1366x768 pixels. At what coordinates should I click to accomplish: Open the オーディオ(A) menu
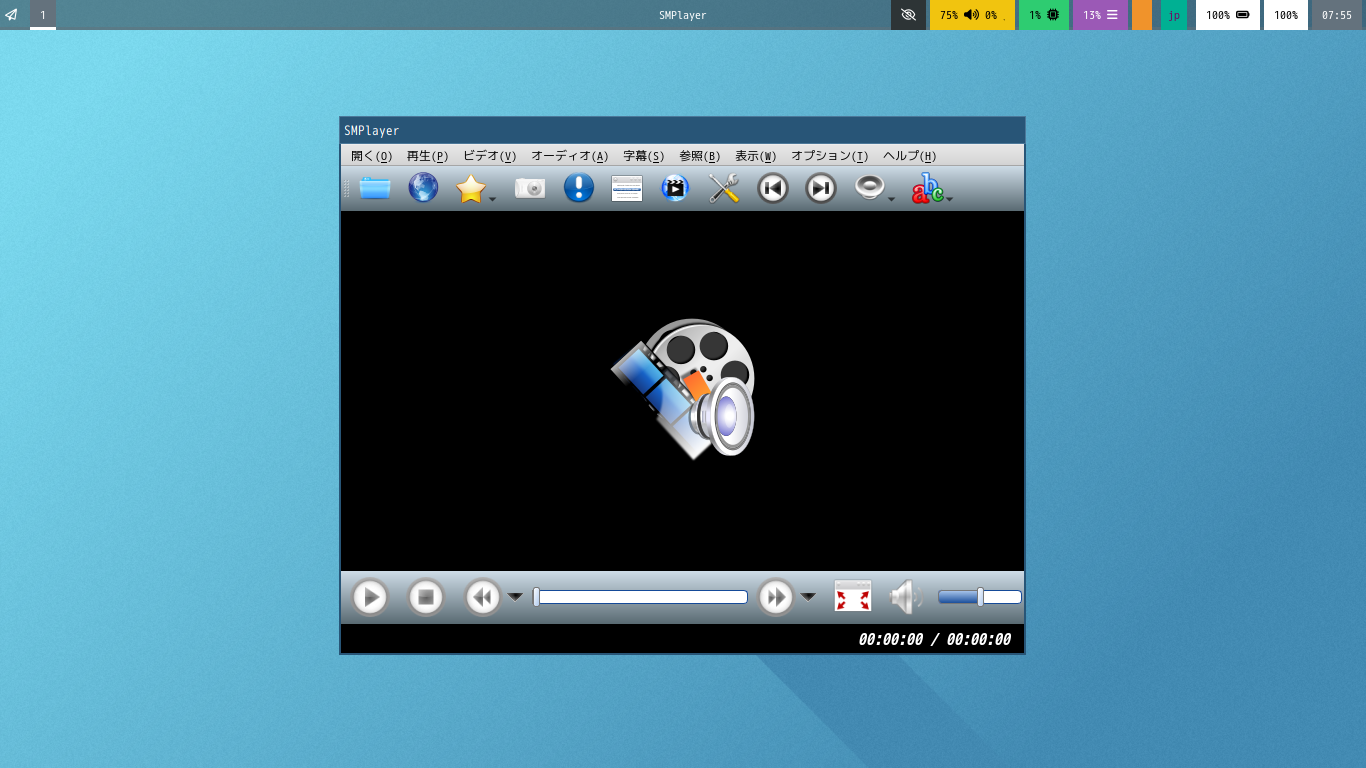pos(569,156)
